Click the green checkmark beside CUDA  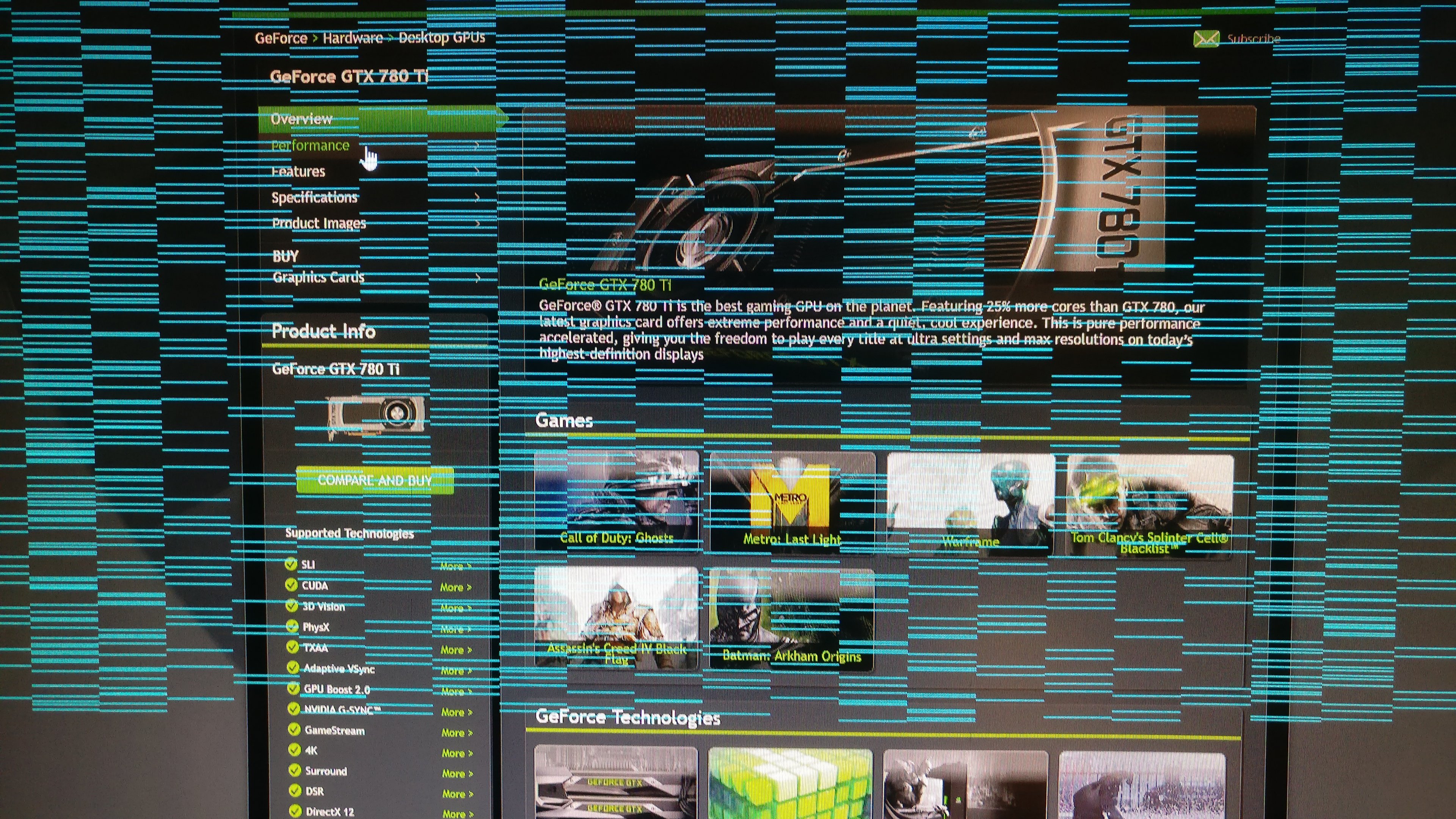(x=291, y=584)
